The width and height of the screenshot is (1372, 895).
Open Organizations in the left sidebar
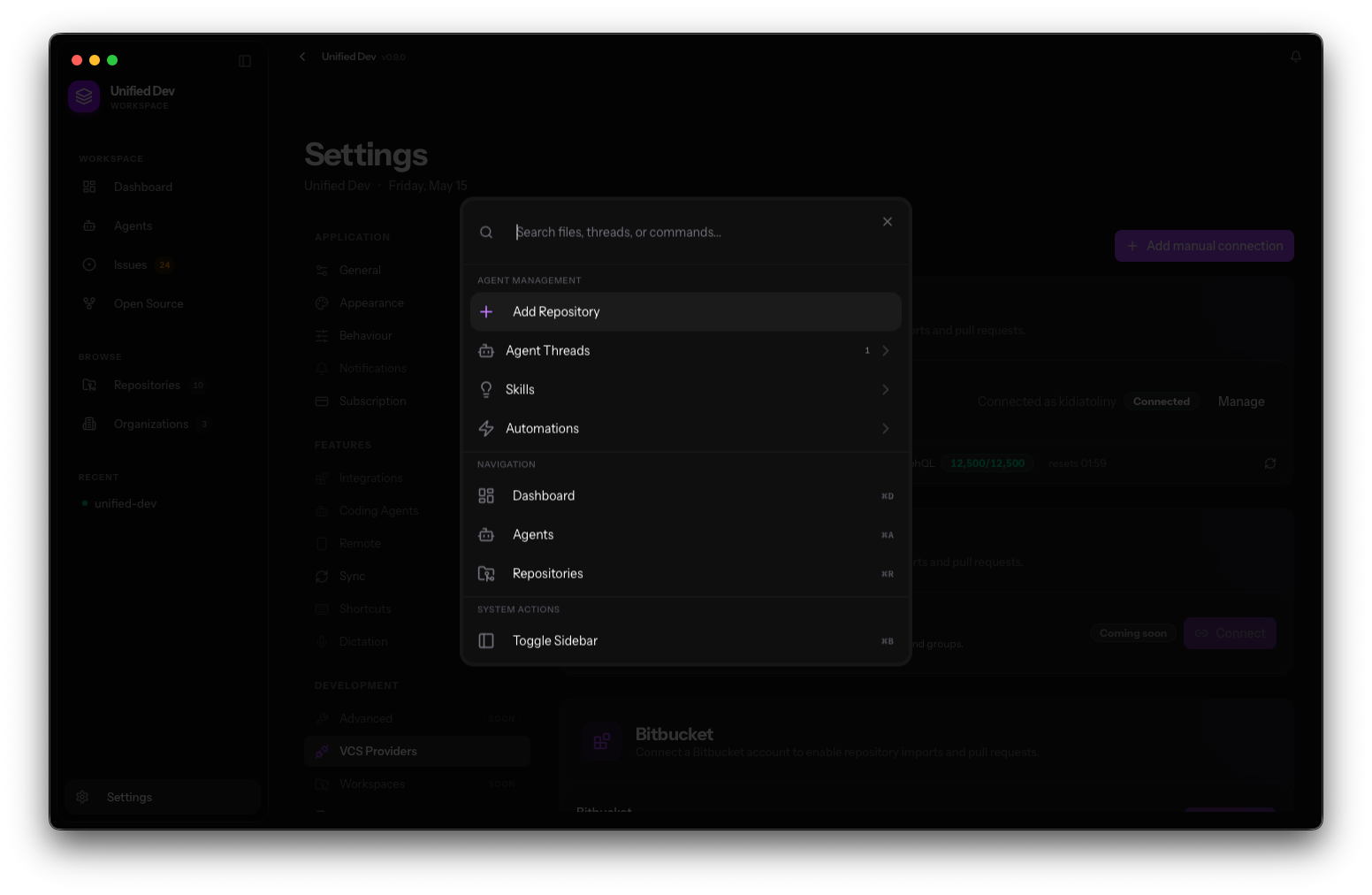pos(163,425)
